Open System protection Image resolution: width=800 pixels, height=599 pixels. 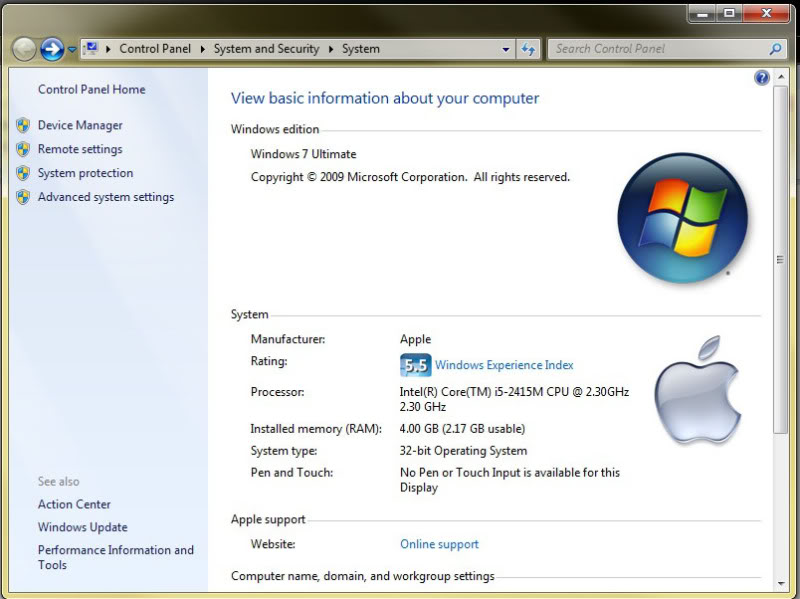point(85,173)
